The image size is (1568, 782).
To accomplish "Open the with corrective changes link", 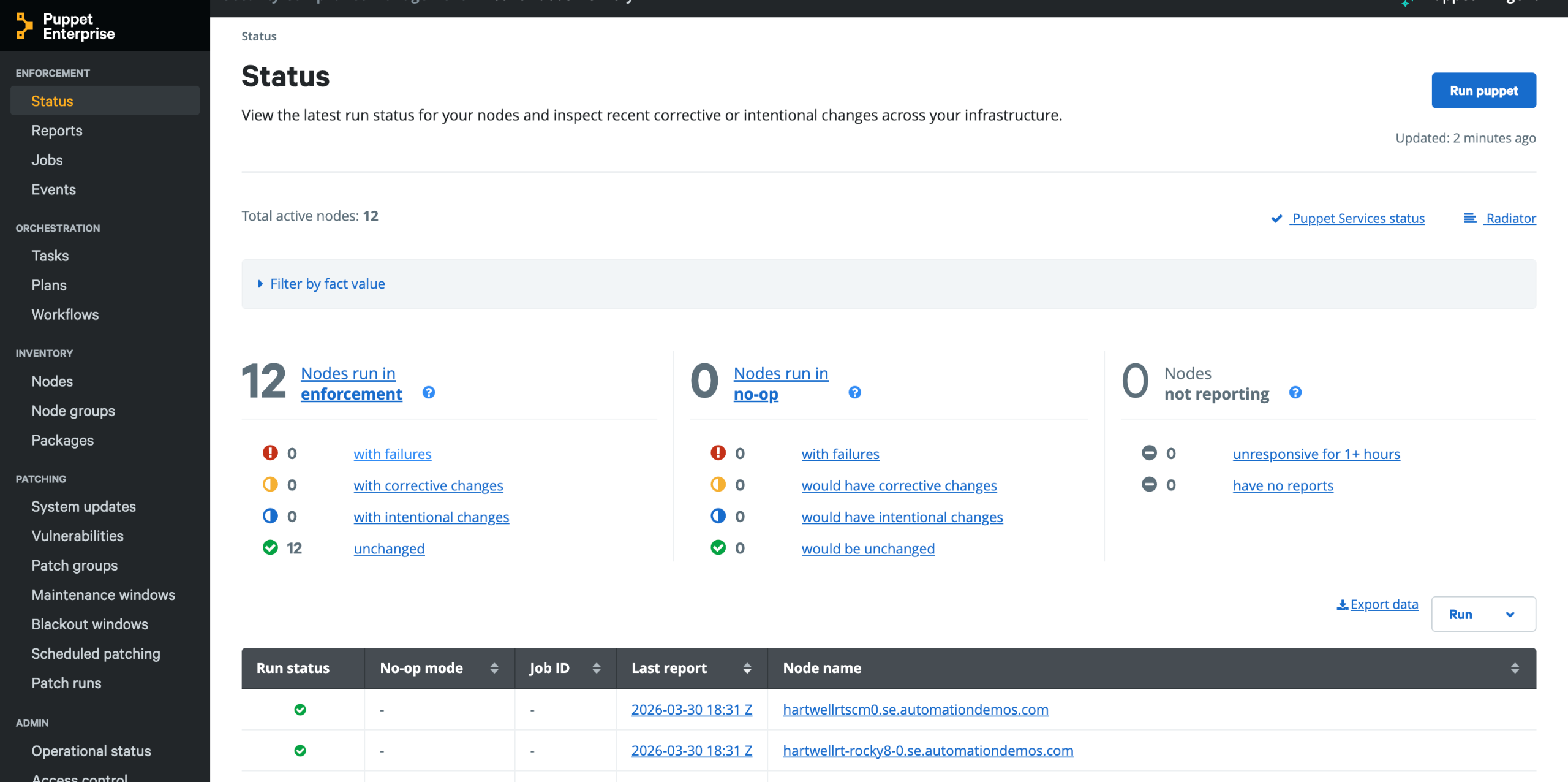I will (x=428, y=485).
